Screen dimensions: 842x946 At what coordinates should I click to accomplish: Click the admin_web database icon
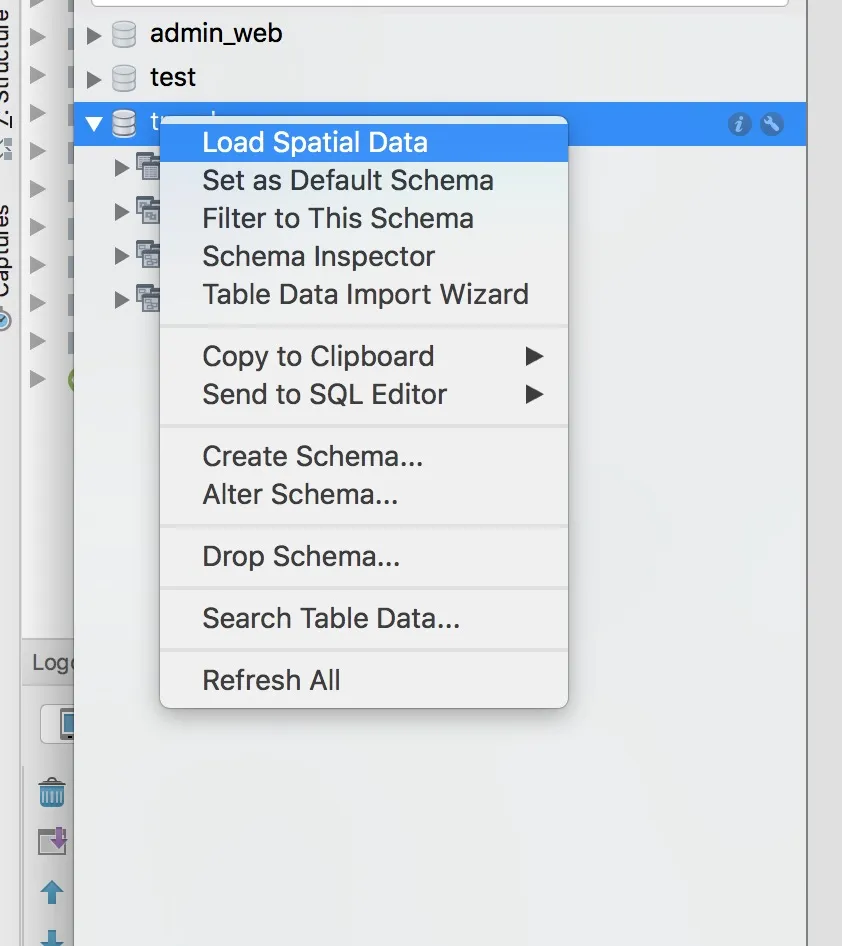click(x=124, y=35)
